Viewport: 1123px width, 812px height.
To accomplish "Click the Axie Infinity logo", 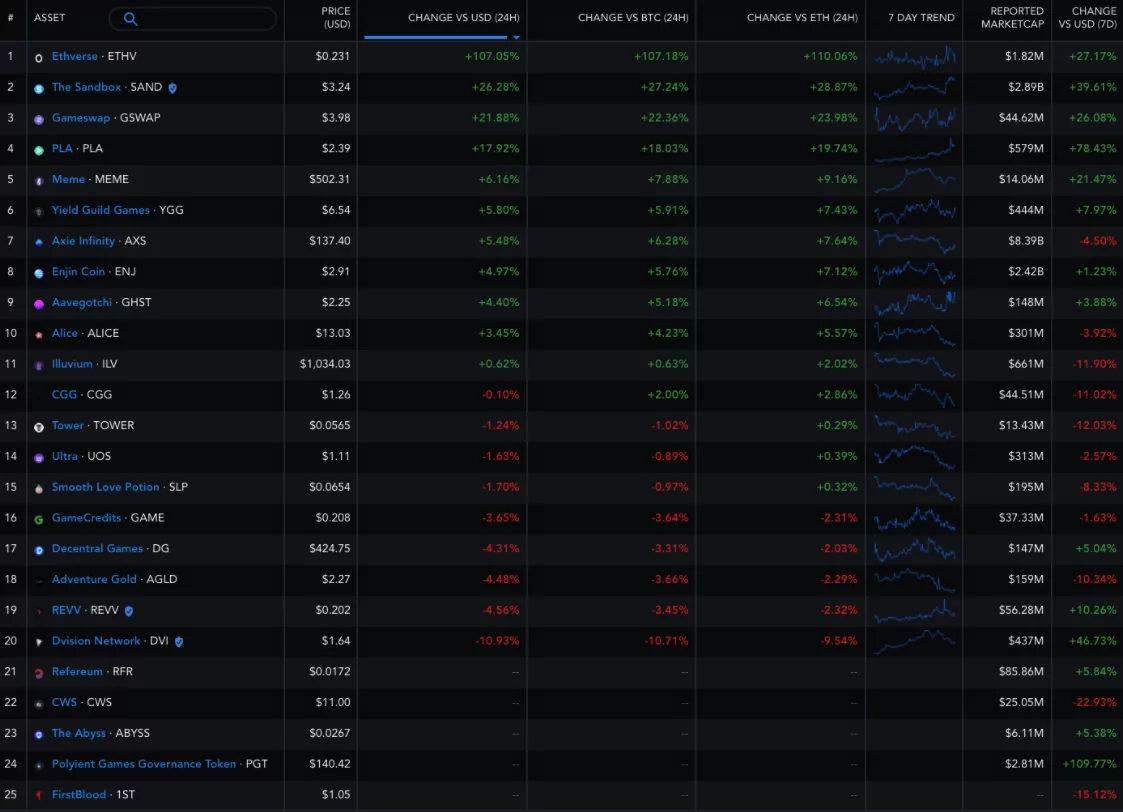I will [x=39, y=243].
